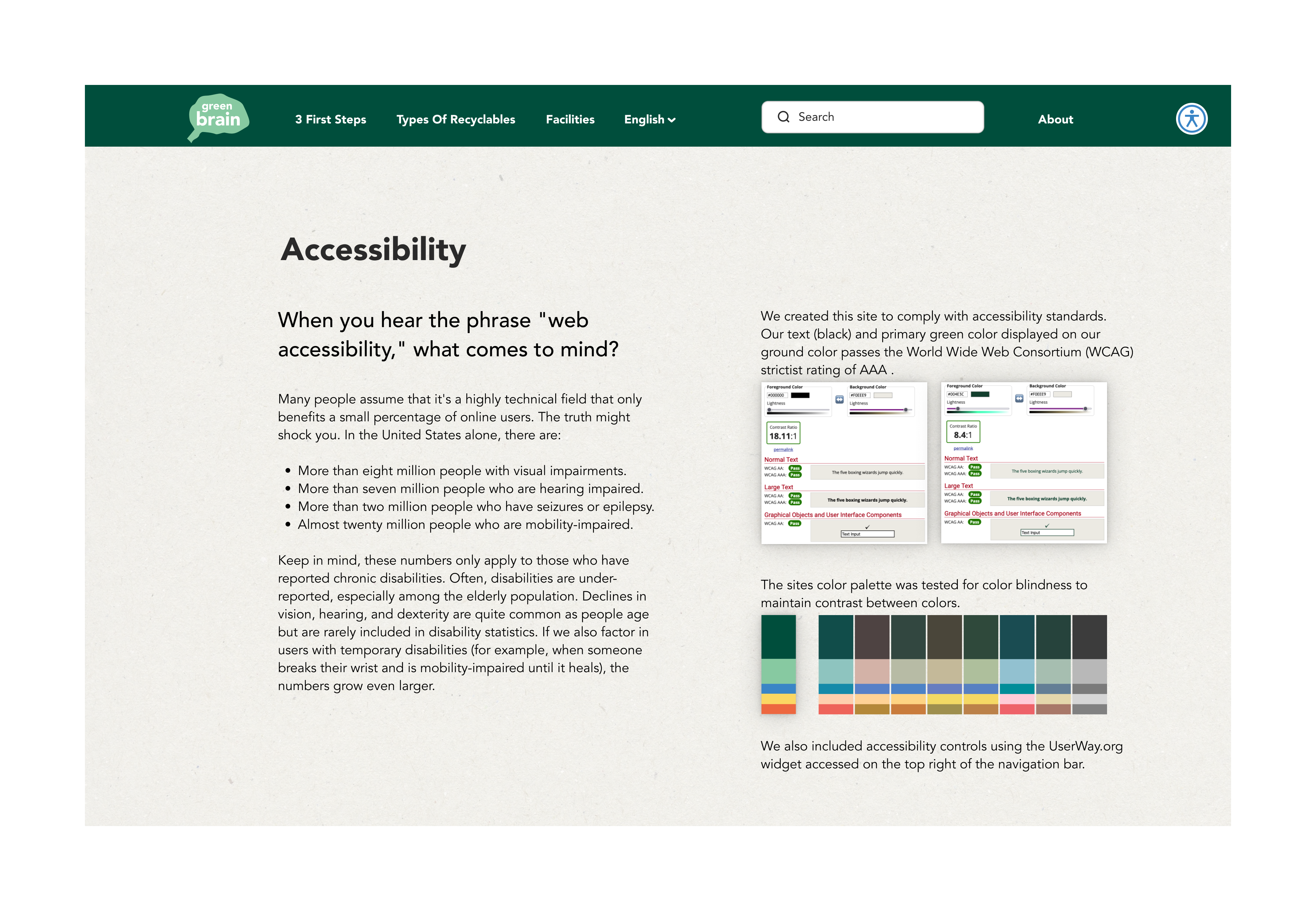1316x911 pixels.
Task: Click swap colors icon in left contrast checker
Action: point(839,399)
